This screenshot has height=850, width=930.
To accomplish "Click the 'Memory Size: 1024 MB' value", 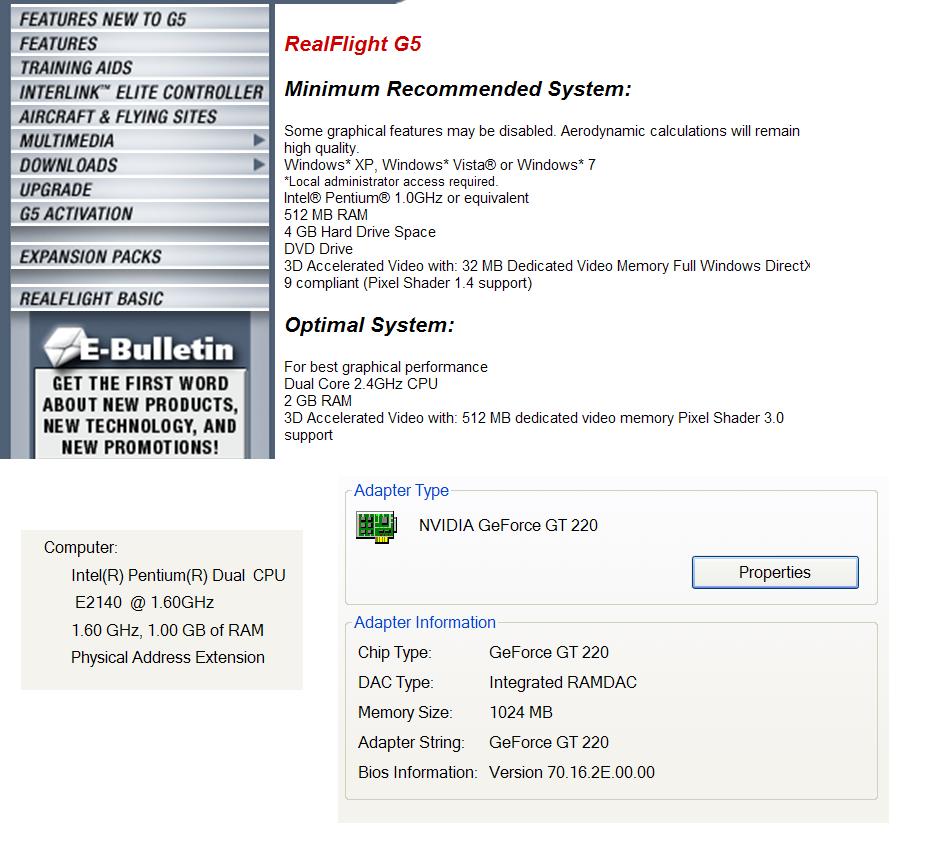I will 521,712.
